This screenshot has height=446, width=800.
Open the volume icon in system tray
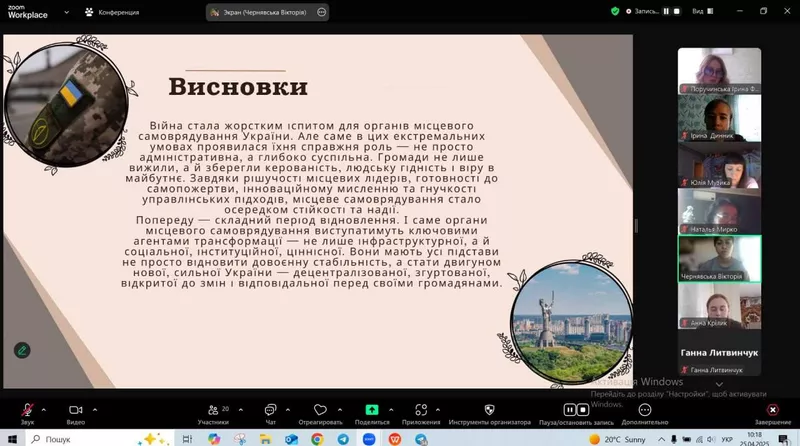pos(711,439)
